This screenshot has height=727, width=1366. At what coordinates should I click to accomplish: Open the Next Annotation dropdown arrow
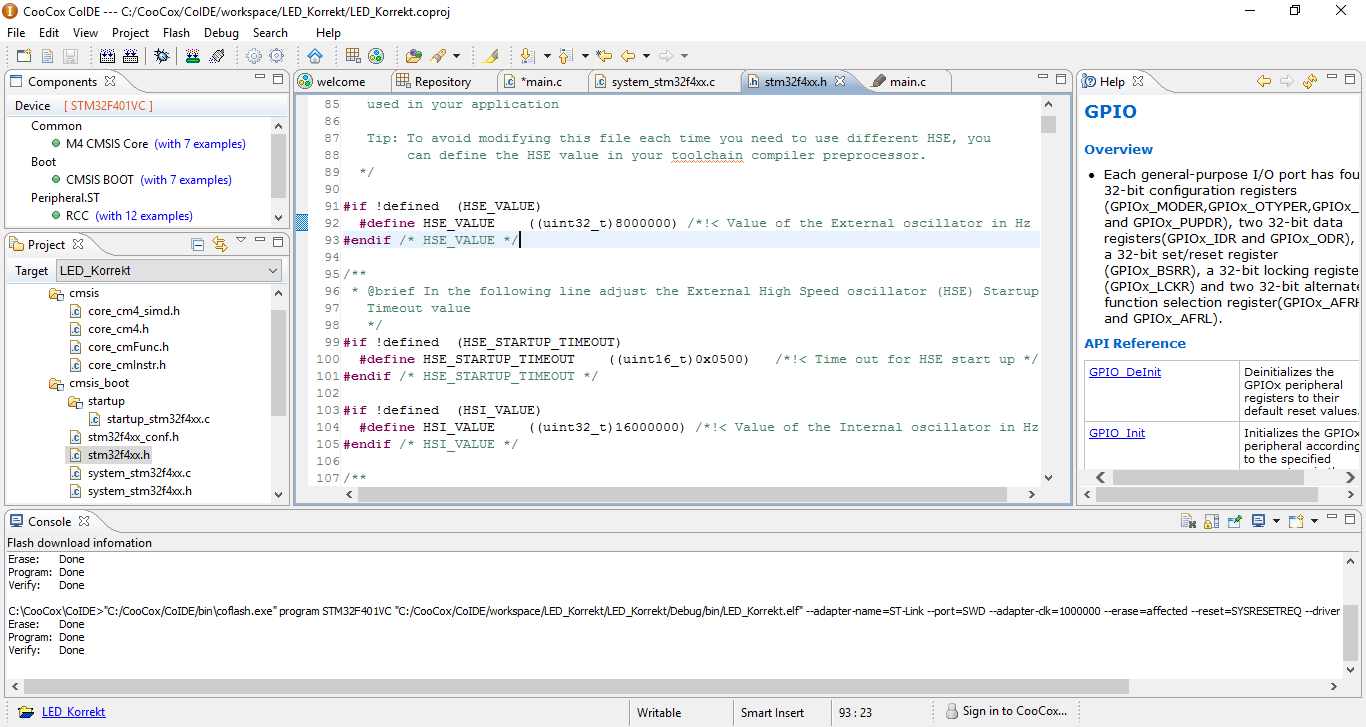click(x=545, y=56)
